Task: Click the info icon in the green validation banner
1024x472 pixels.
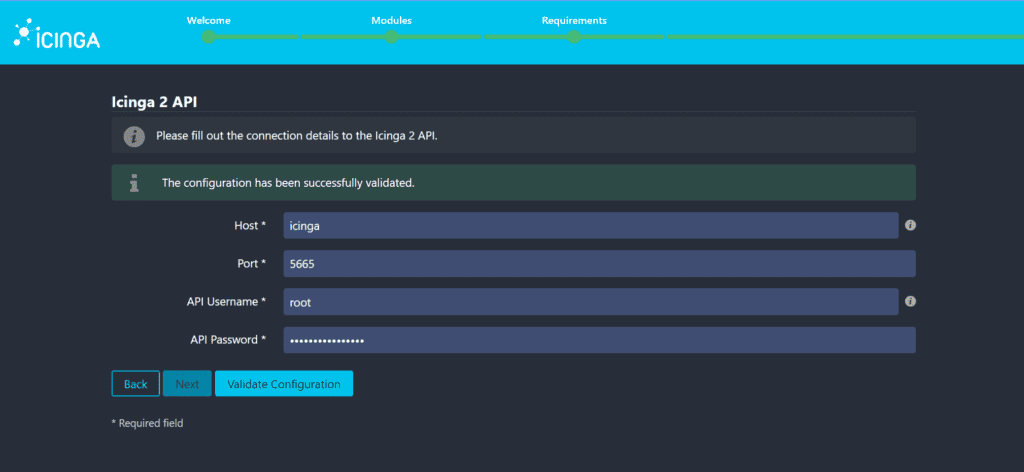Action: pyautogui.click(x=134, y=183)
